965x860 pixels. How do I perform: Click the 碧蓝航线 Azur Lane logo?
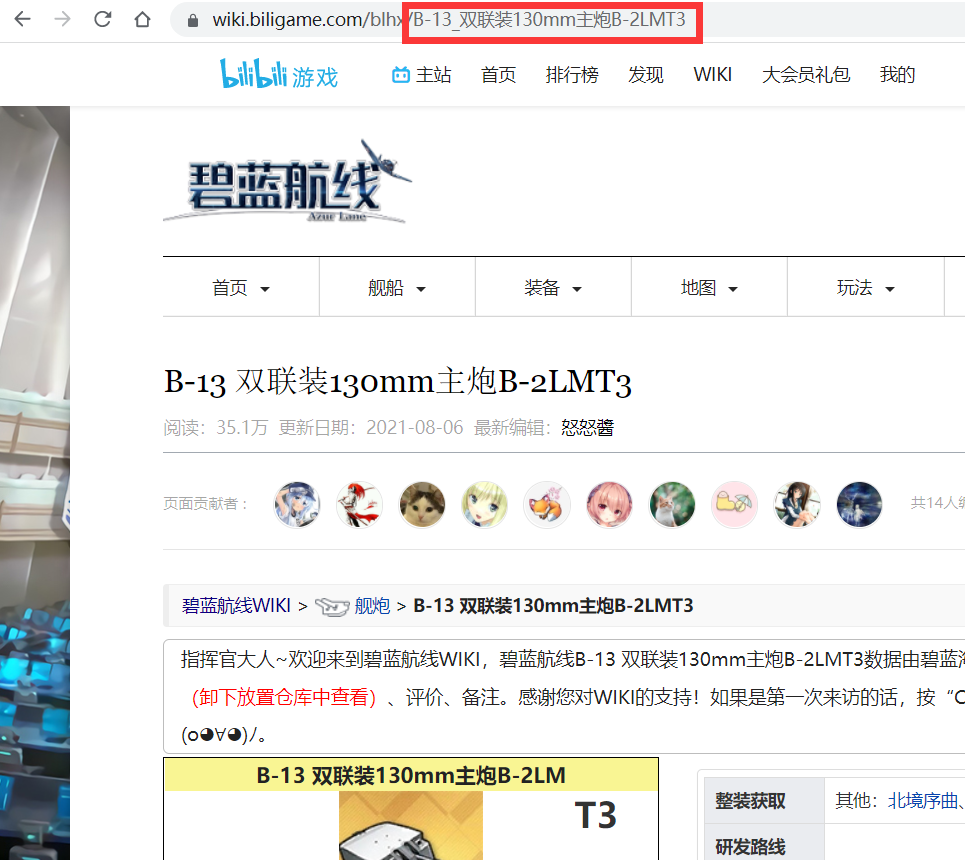pyautogui.click(x=287, y=182)
